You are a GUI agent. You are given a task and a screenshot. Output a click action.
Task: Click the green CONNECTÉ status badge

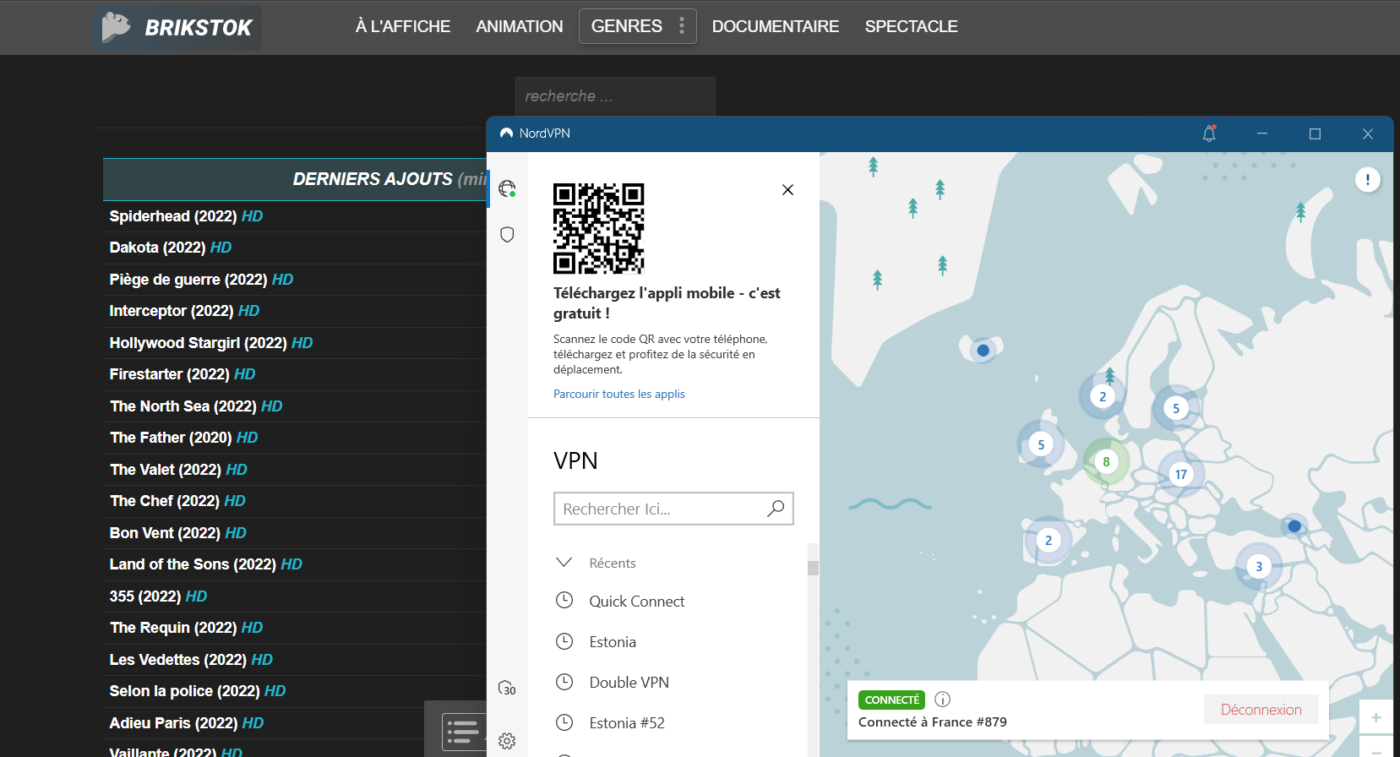[892, 700]
